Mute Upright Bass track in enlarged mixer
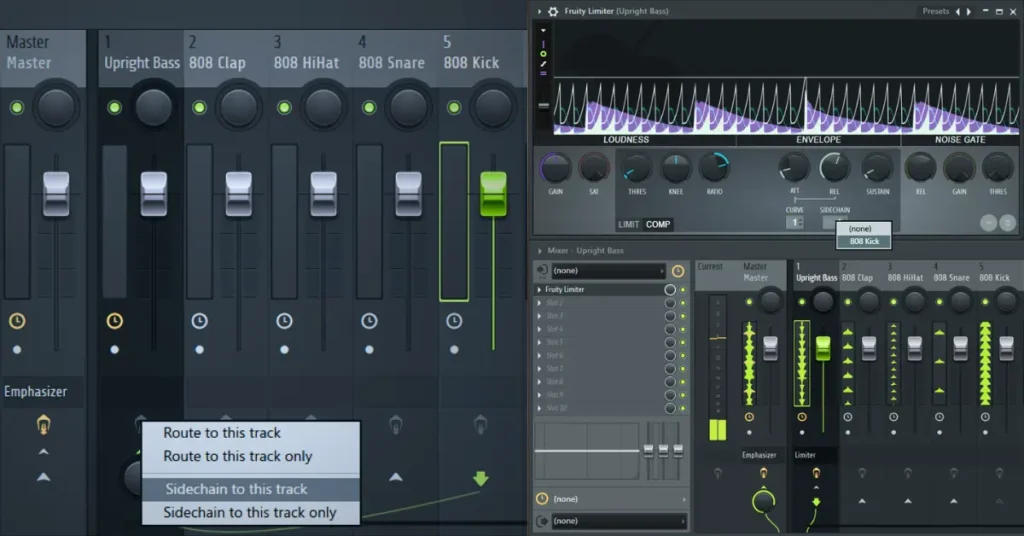 click(x=114, y=107)
